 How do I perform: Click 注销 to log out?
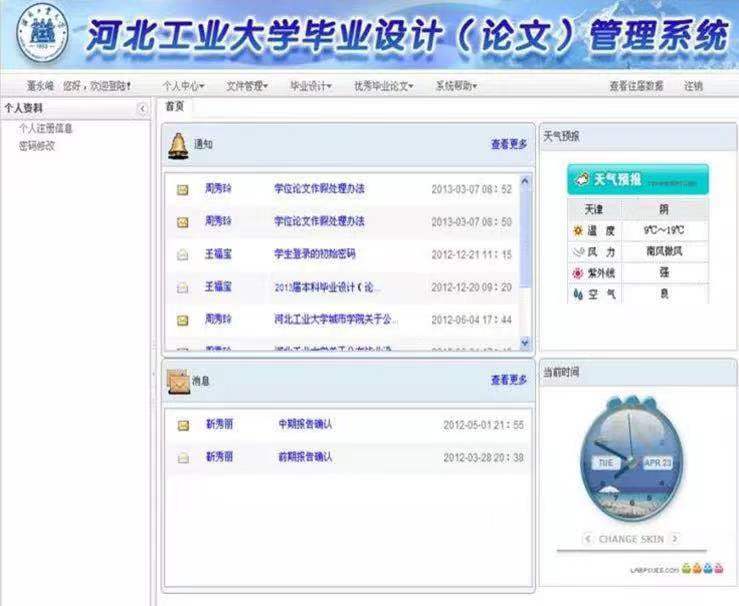(693, 86)
